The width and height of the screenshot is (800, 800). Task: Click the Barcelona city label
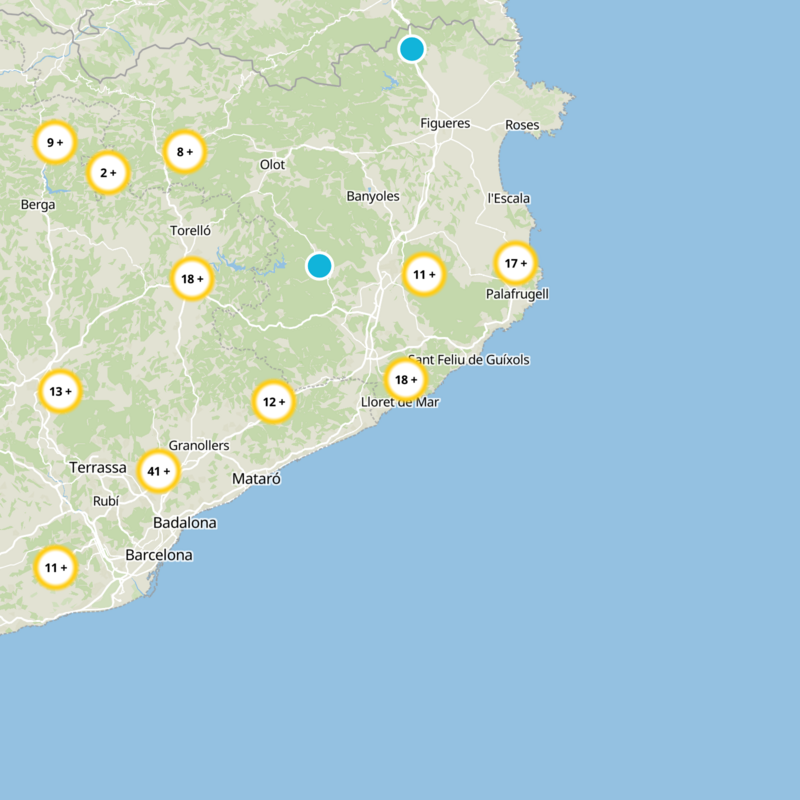(x=159, y=555)
